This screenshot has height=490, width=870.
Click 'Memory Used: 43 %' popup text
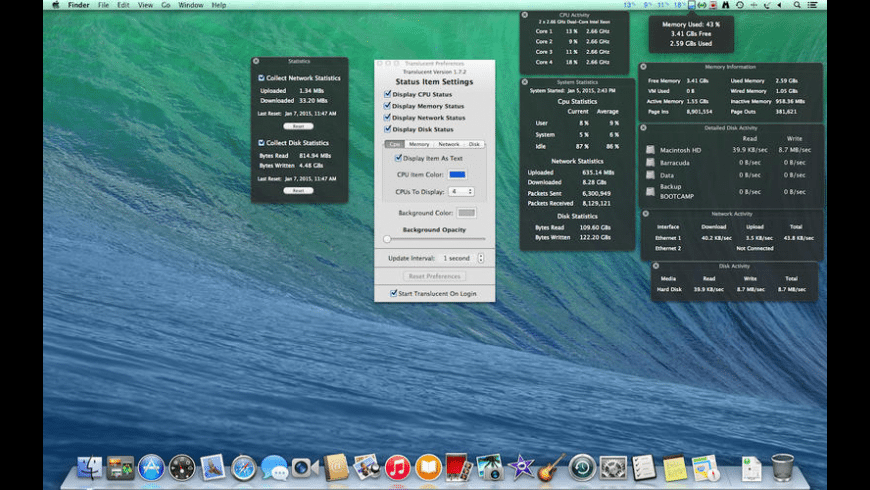tap(691, 24)
